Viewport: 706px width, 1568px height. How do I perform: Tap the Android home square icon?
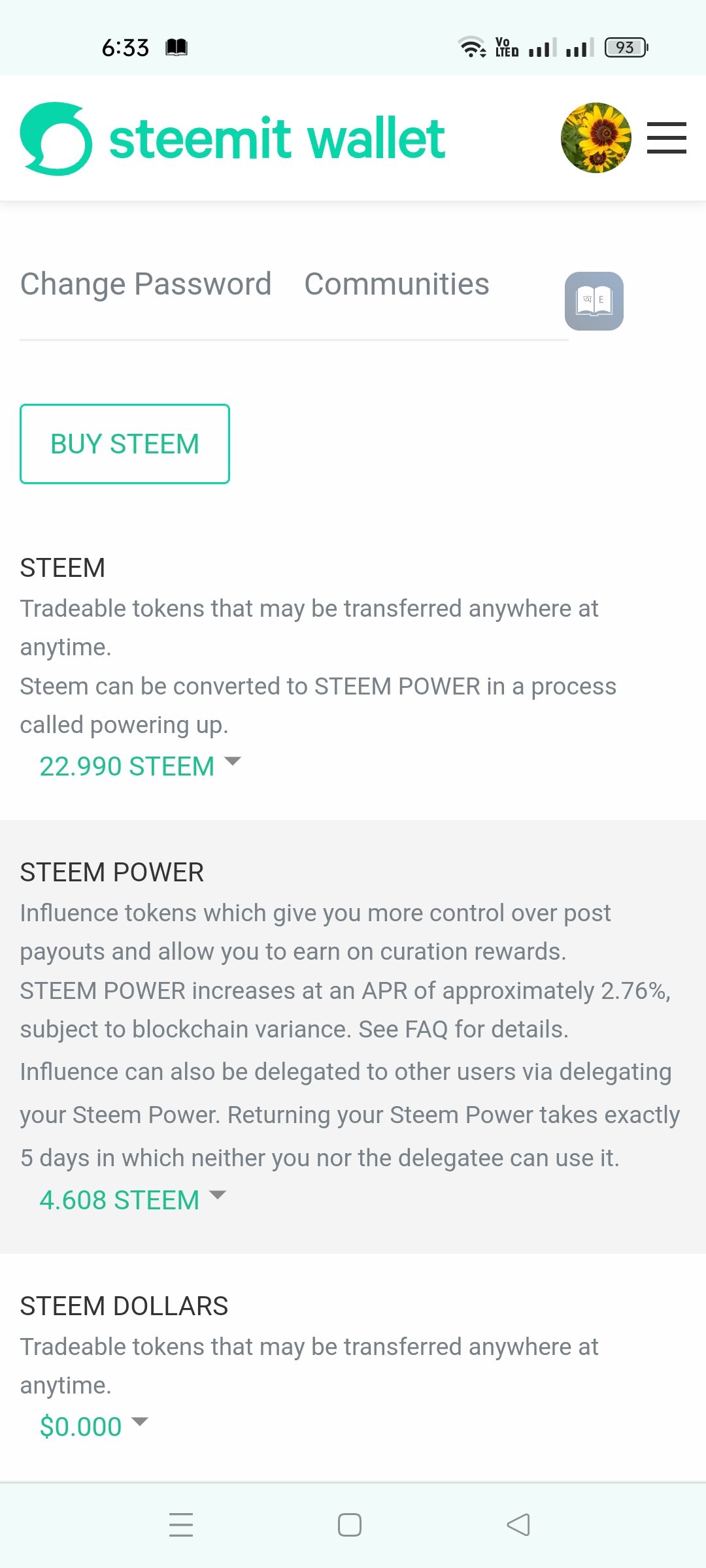click(x=350, y=1525)
